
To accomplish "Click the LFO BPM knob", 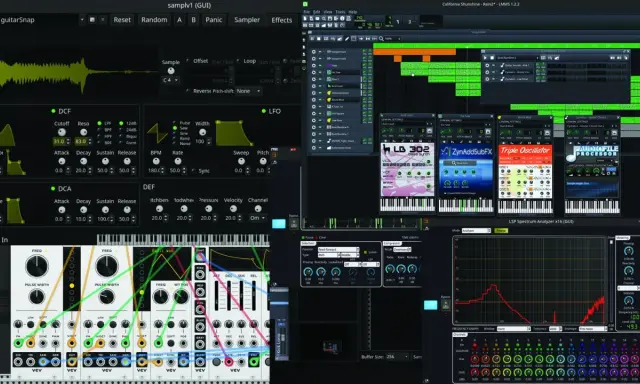I will click(x=156, y=161).
